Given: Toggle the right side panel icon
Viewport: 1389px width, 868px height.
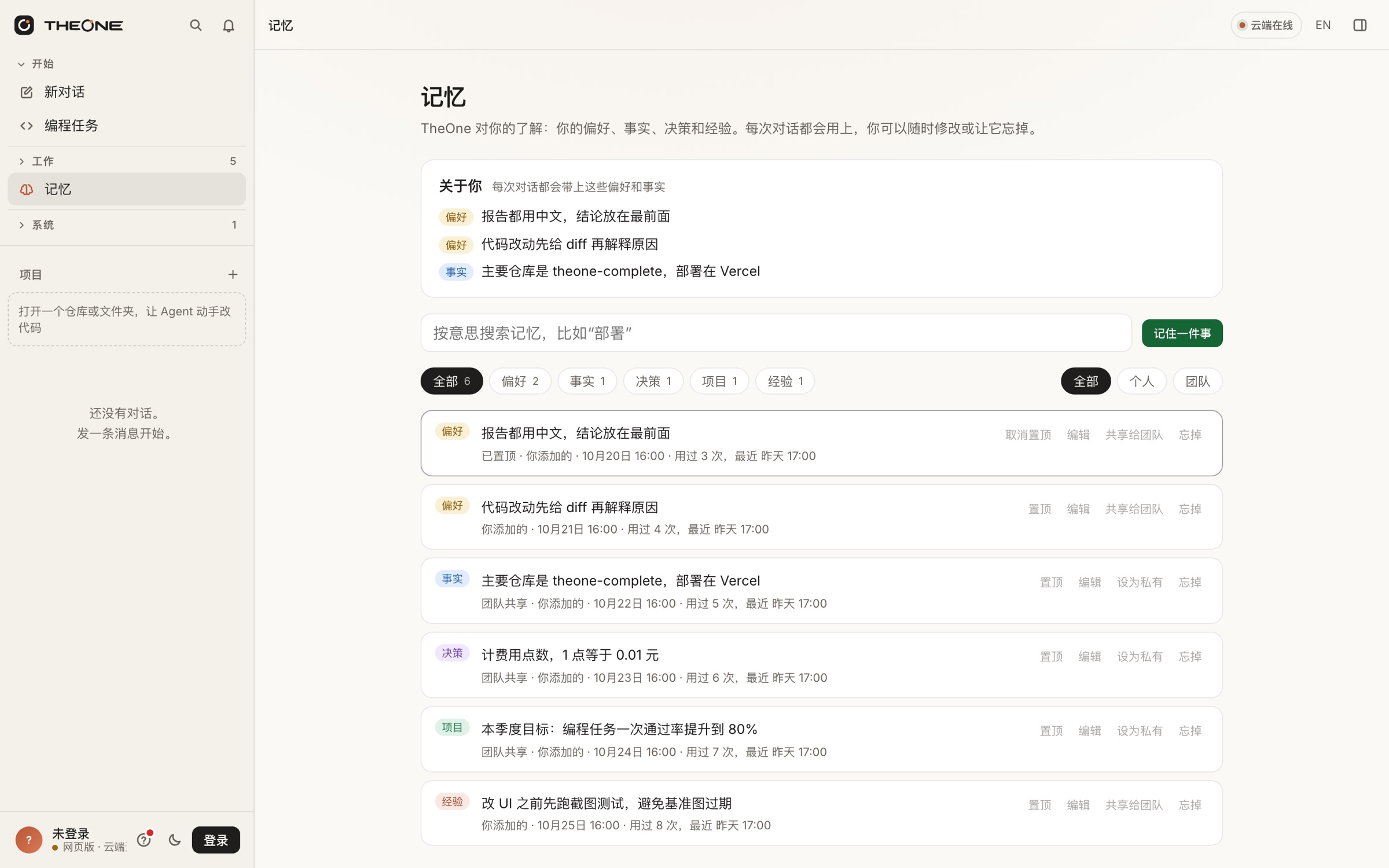Looking at the screenshot, I should 1360,25.
